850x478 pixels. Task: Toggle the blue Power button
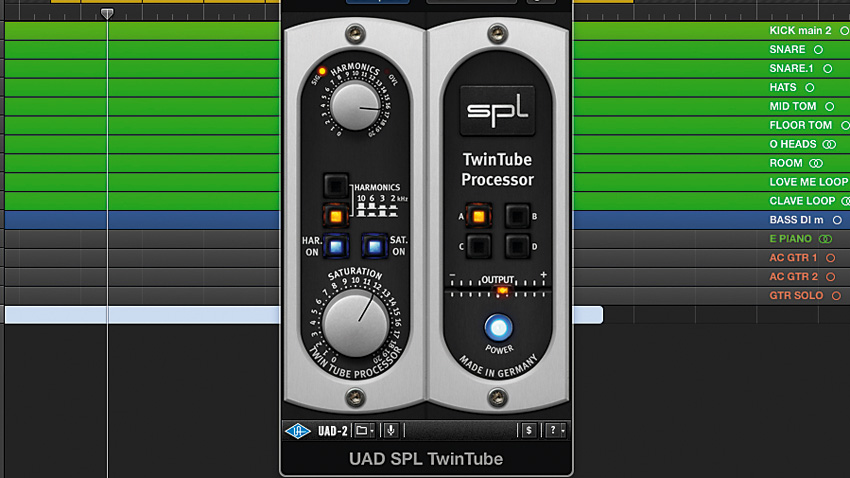[x=498, y=327]
